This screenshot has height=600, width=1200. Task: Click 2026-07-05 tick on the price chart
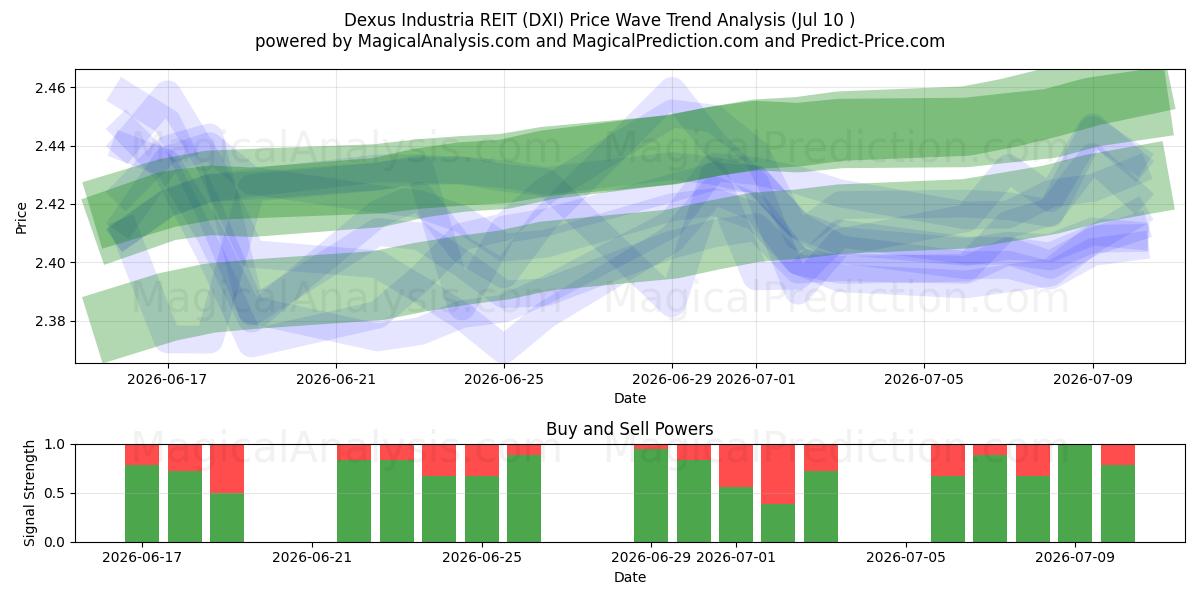click(x=924, y=379)
